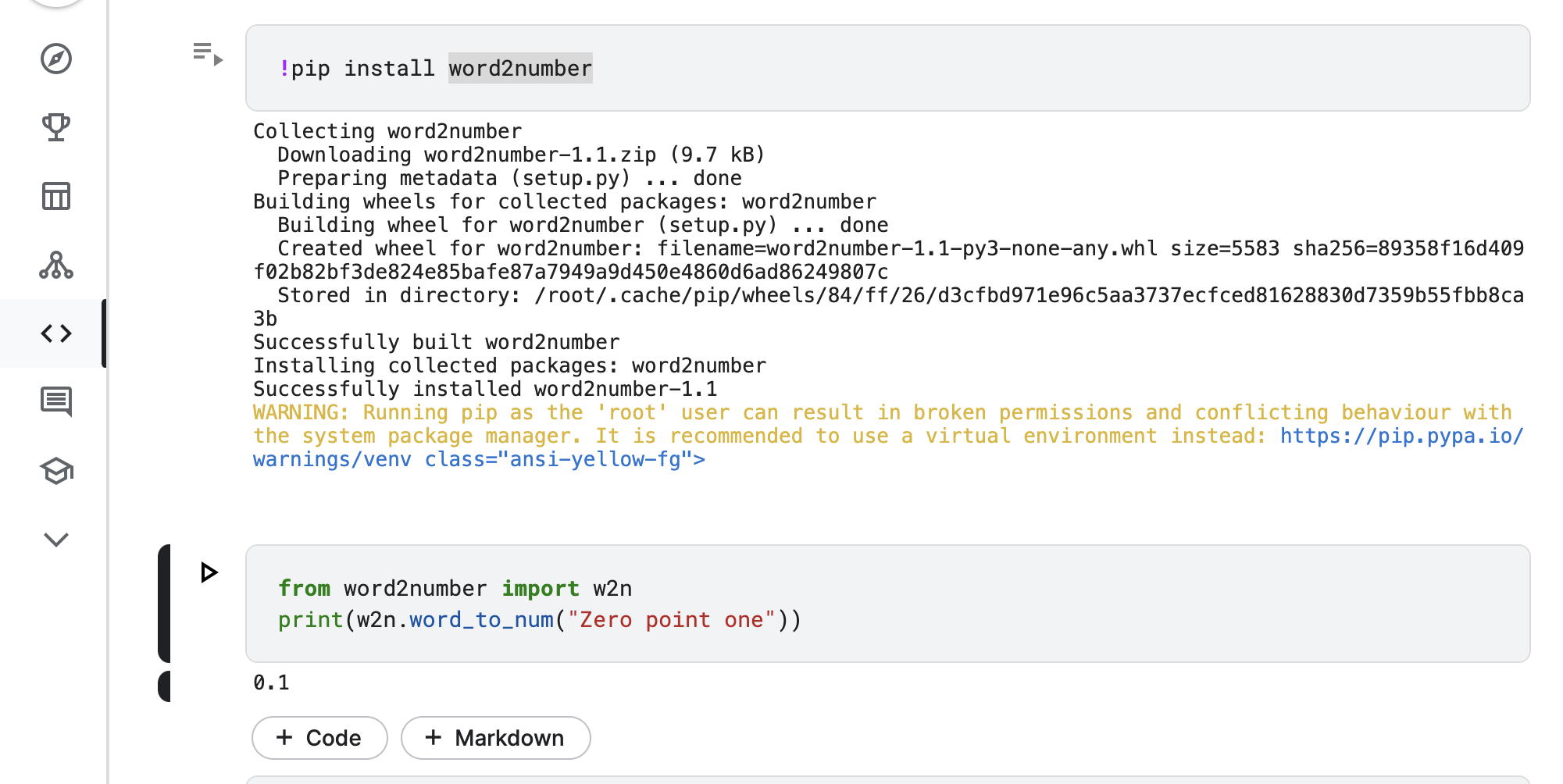Click inside the pip install code cell

pyautogui.click(x=937, y=69)
